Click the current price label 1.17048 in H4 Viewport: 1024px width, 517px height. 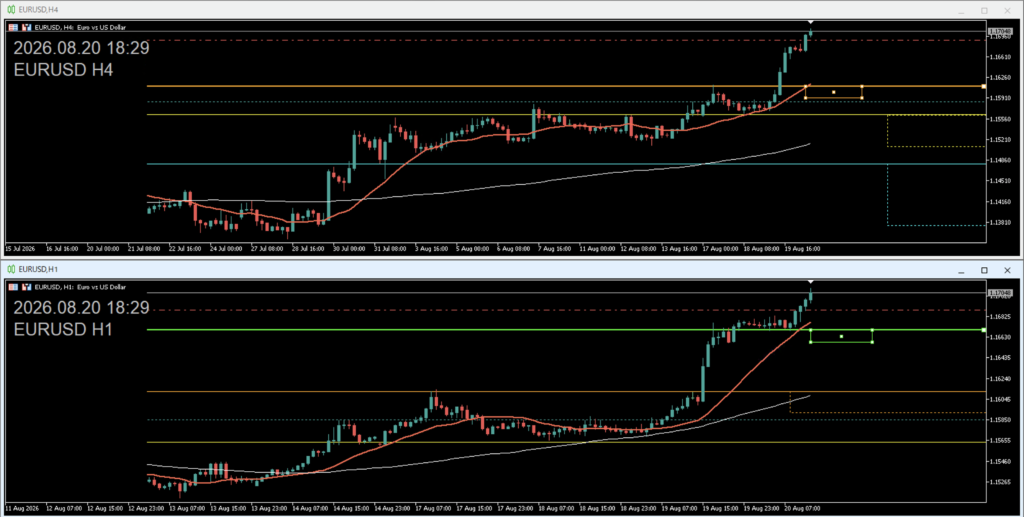(1000, 31)
